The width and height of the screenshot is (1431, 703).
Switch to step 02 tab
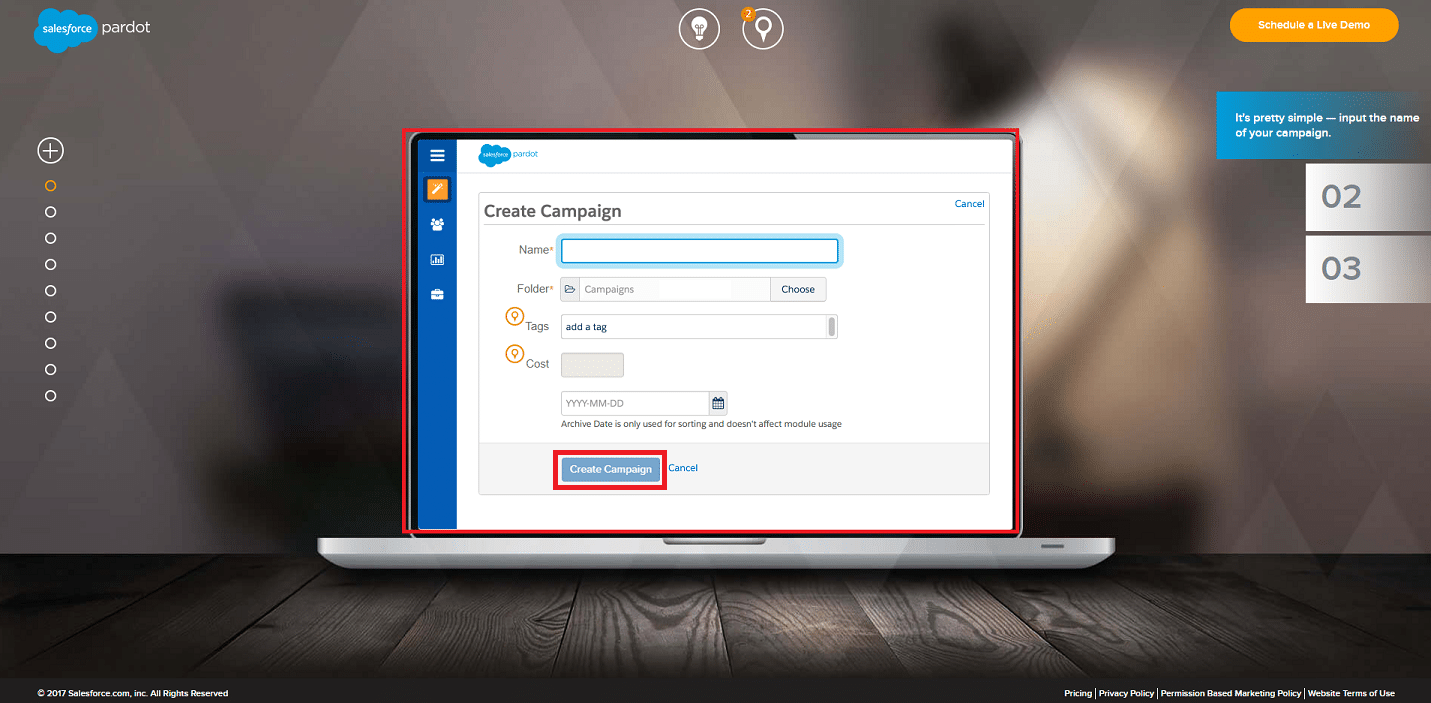point(1368,197)
